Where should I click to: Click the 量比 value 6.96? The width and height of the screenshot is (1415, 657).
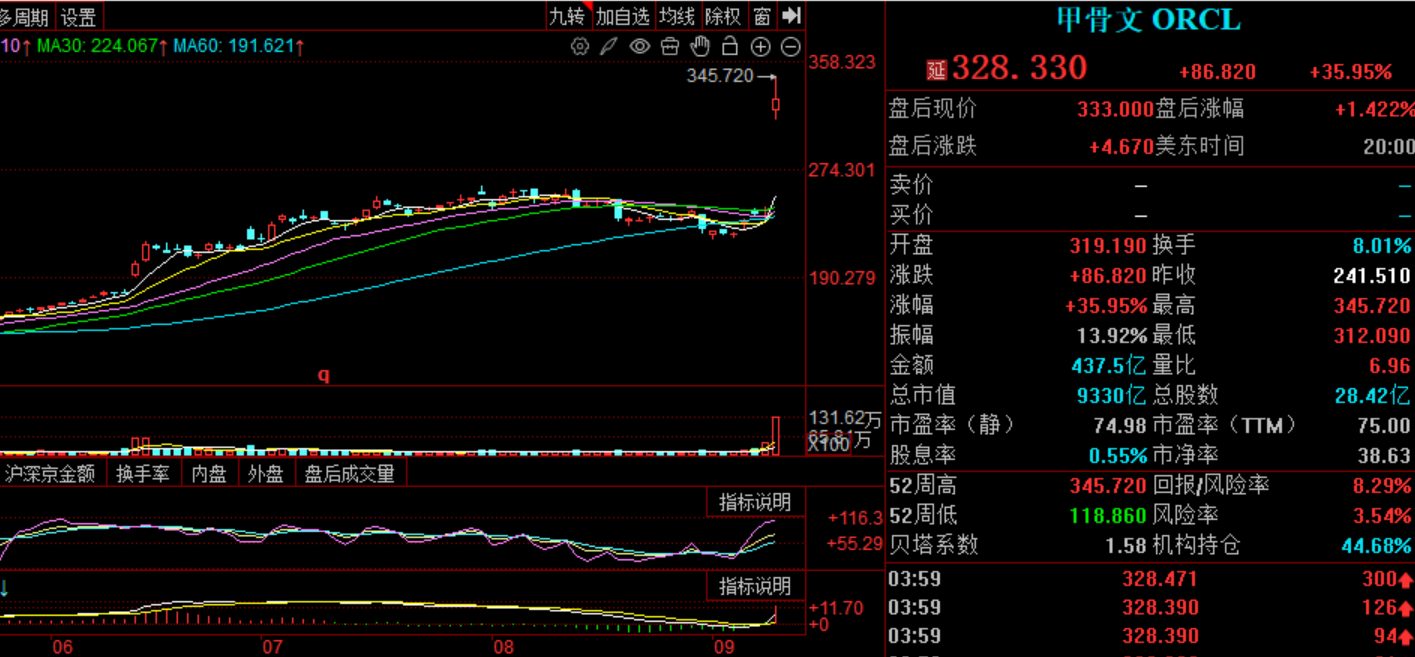1390,365
